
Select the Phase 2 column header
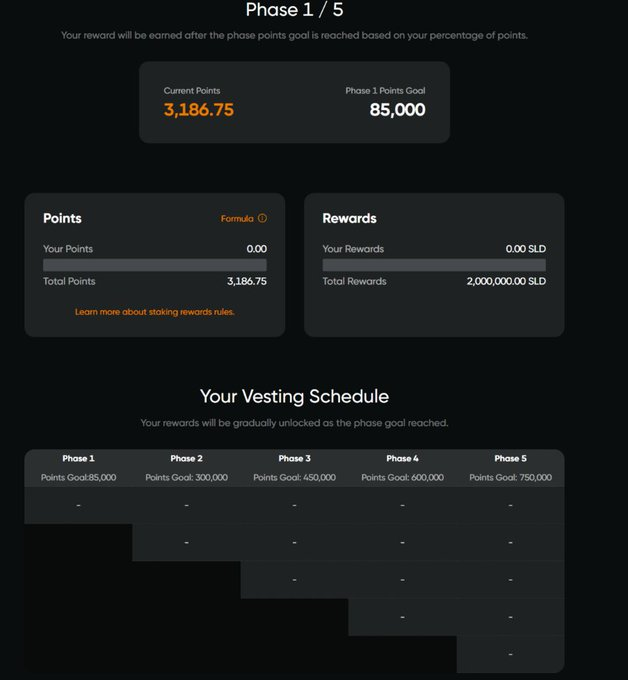click(186, 458)
